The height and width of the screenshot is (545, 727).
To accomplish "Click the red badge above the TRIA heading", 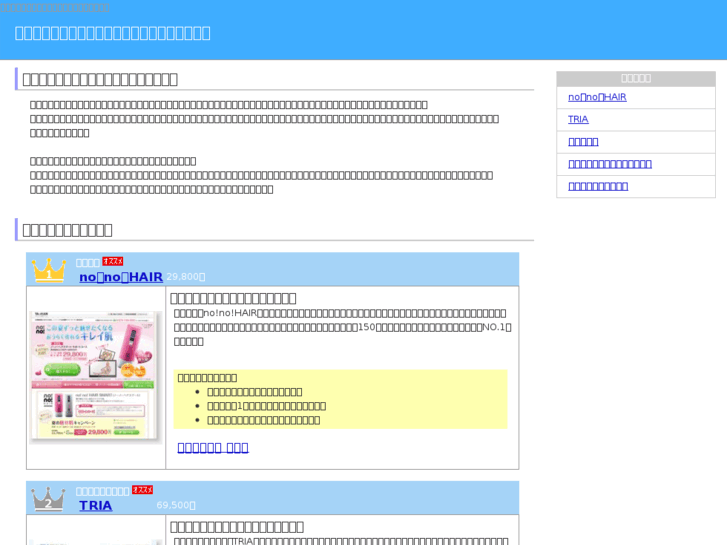I will point(142,490).
